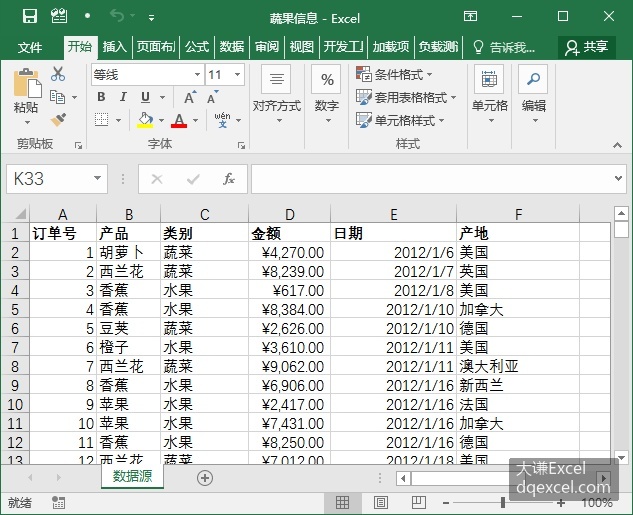Click the Save icon in title bar

[30, 17]
